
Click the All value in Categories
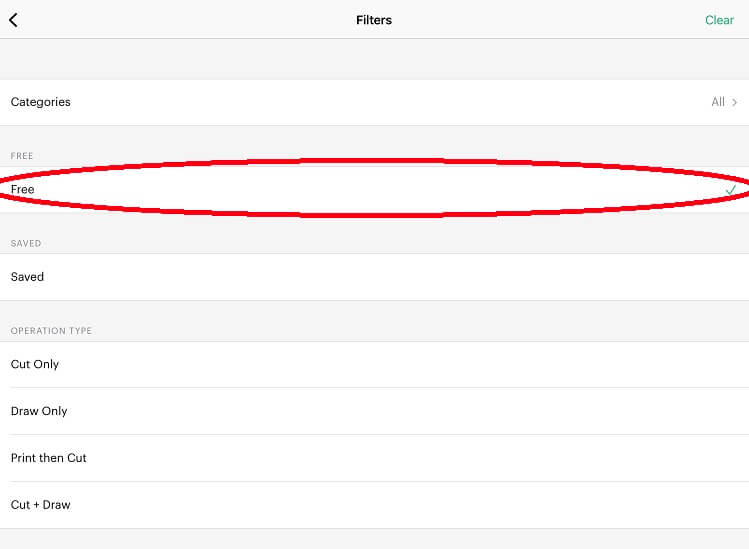(718, 102)
